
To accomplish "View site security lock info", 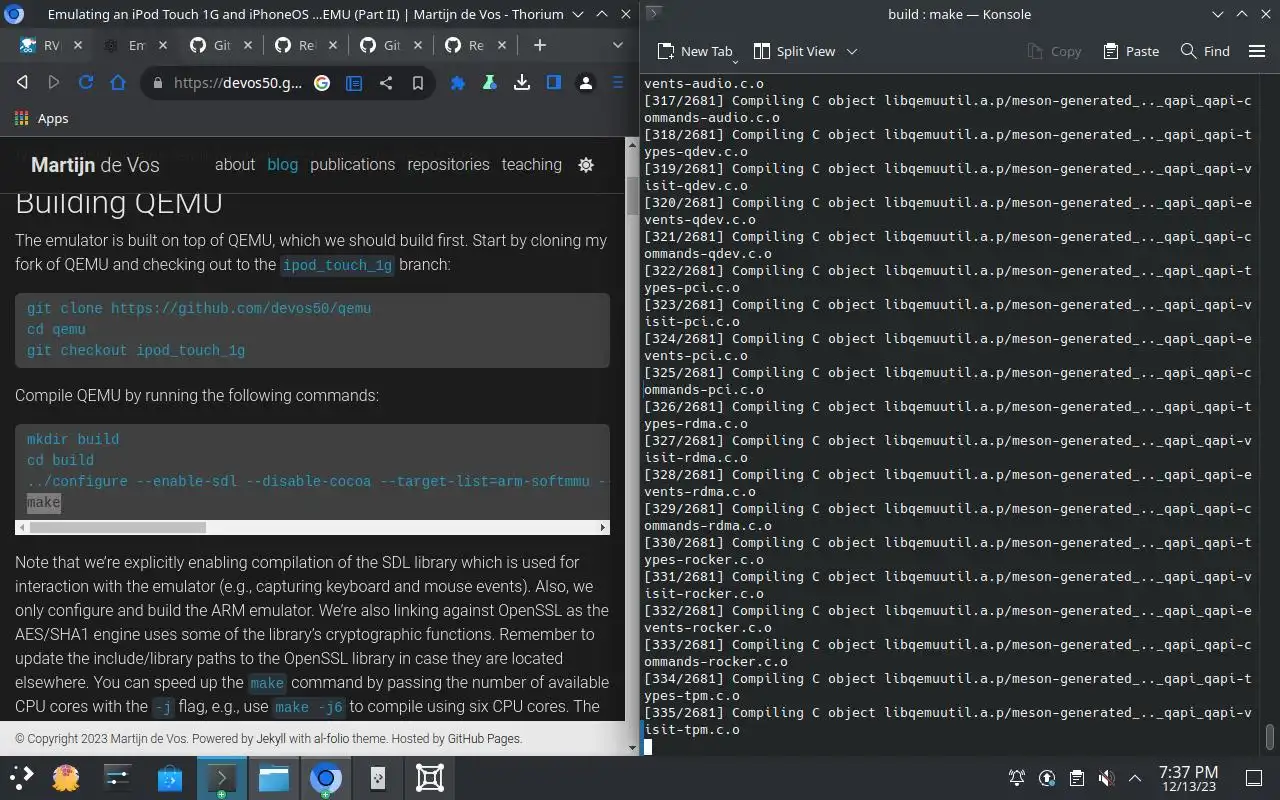I will tap(157, 83).
